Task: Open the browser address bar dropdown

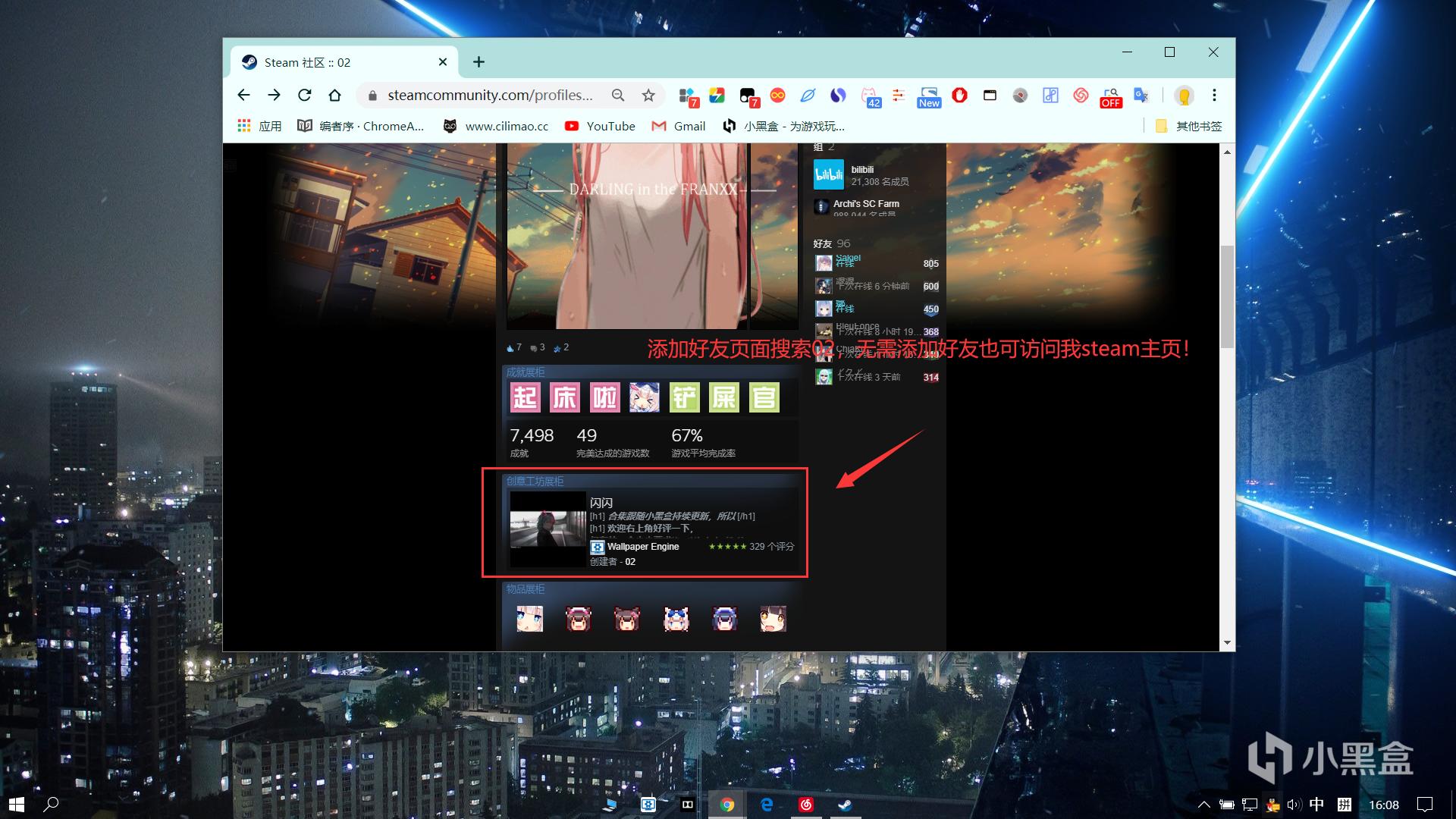Action: coord(490,94)
